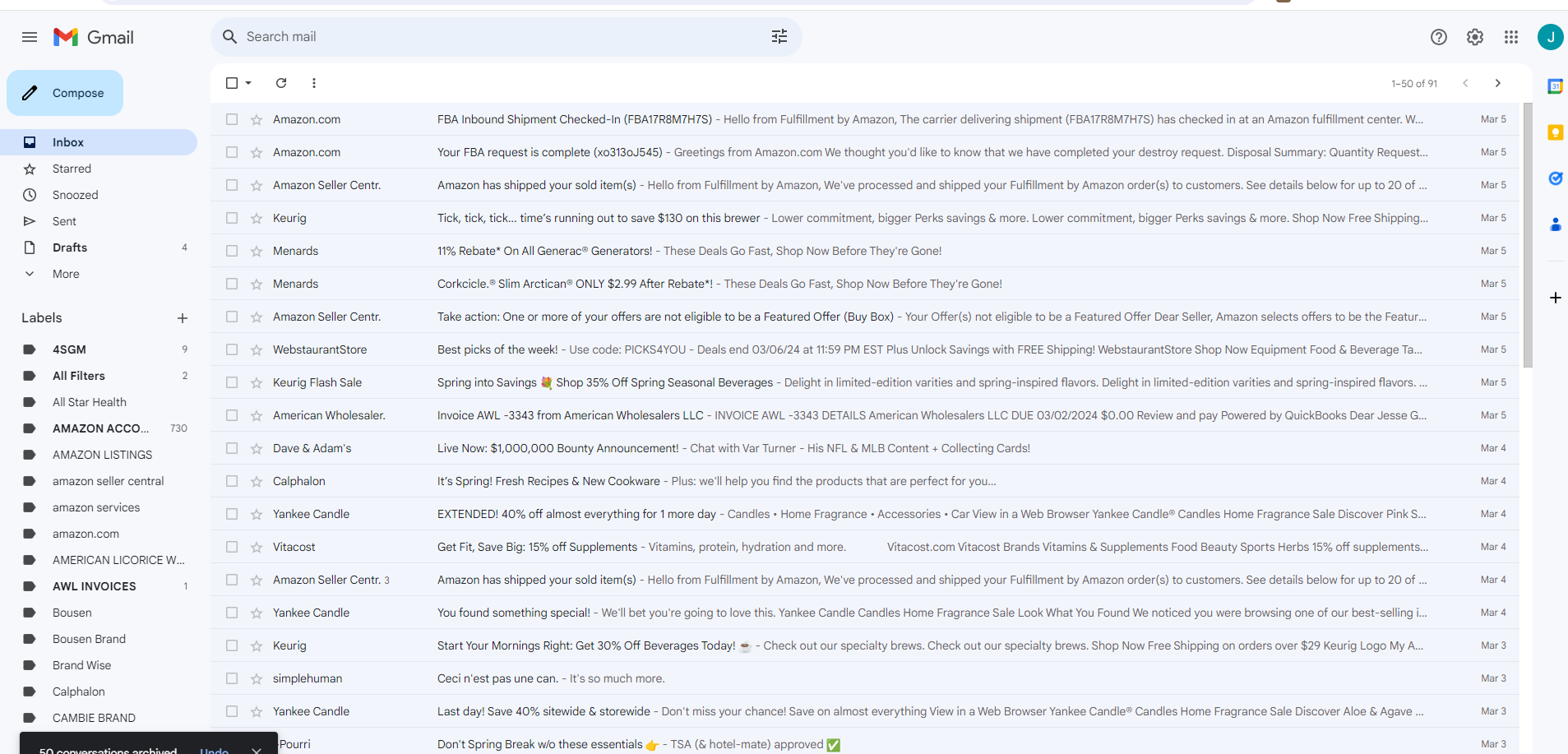Open the Drafts folder

pos(99,247)
